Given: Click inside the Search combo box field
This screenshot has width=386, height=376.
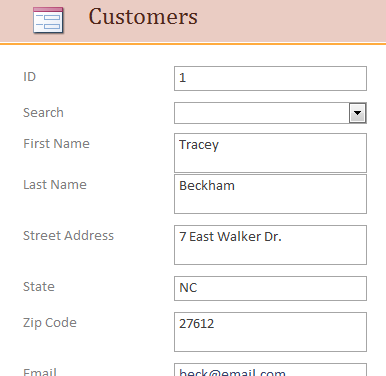Looking at the screenshot, I should (x=262, y=113).
